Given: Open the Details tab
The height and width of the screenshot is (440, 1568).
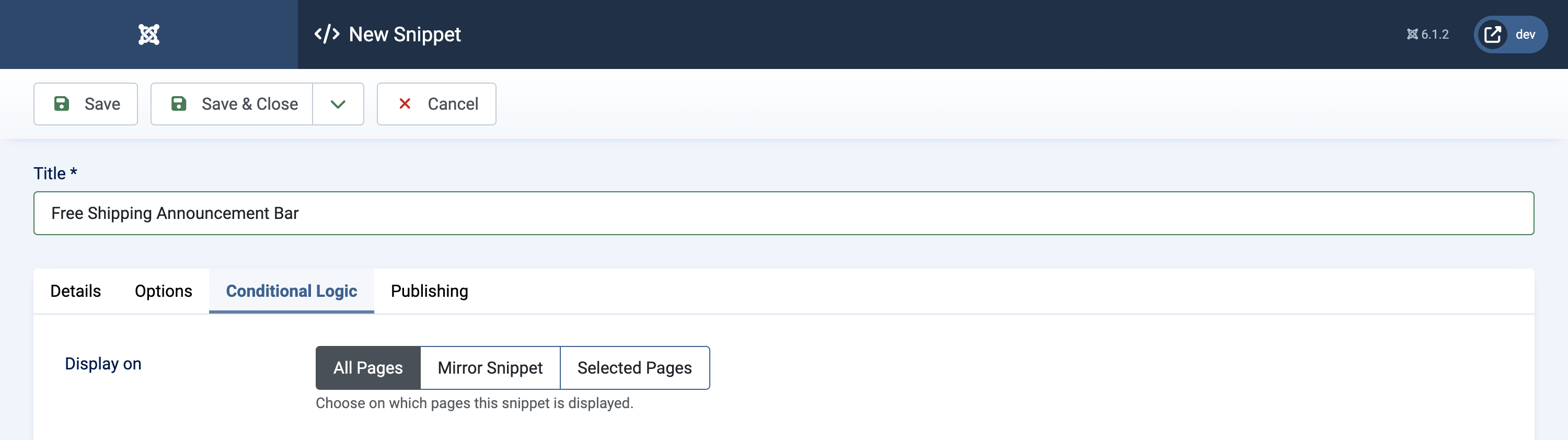Looking at the screenshot, I should tap(75, 291).
